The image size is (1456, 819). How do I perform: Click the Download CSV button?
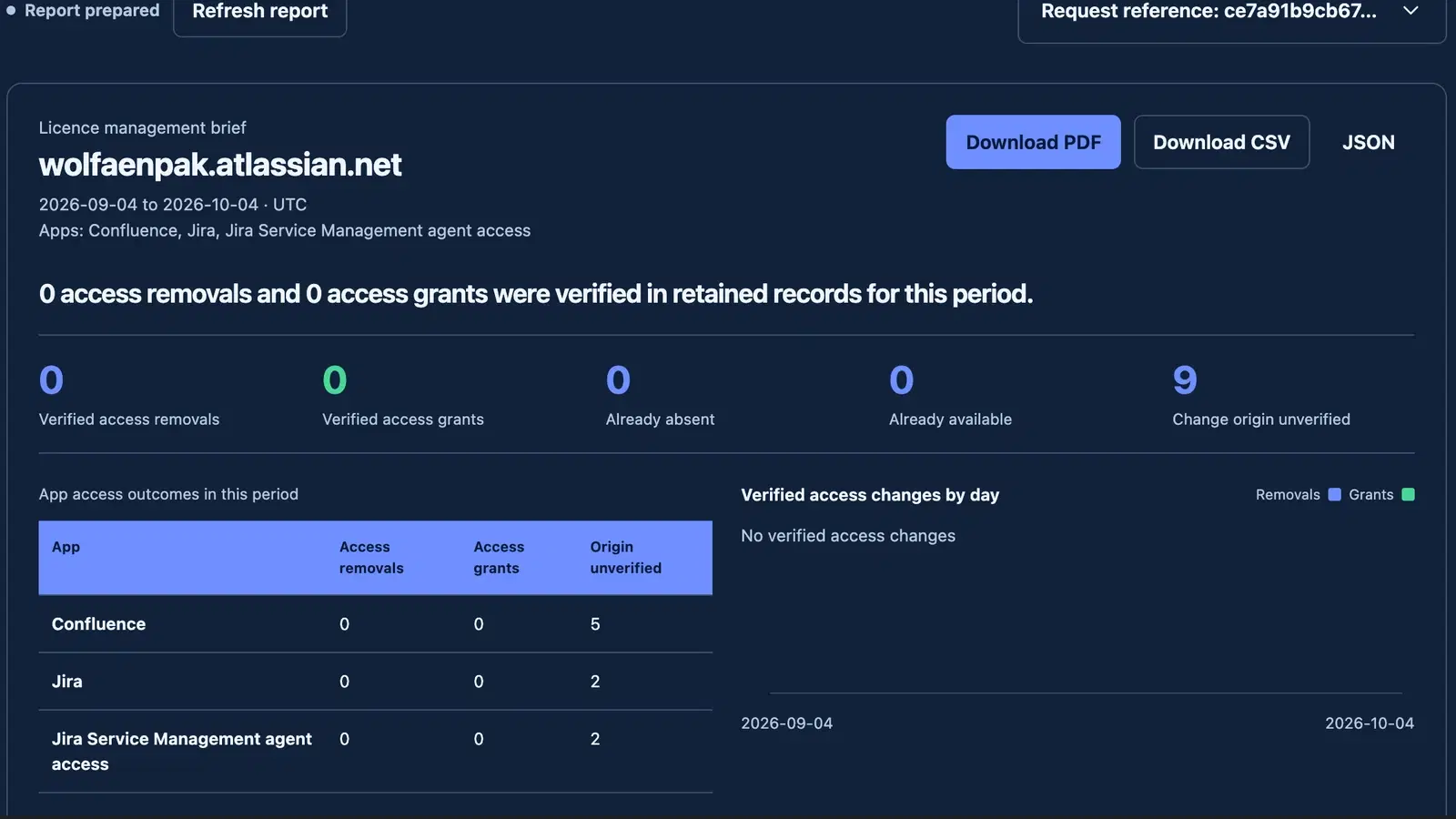click(1221, 142)
